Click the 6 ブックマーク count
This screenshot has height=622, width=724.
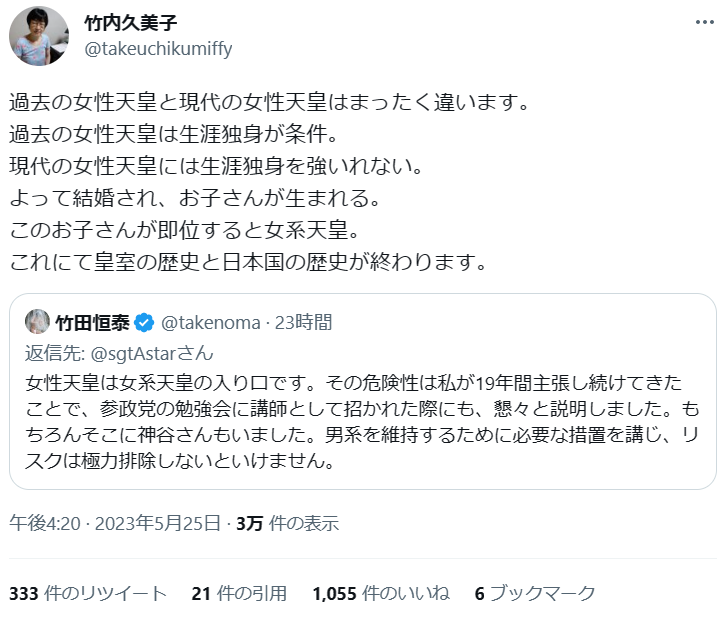[535, 593]
